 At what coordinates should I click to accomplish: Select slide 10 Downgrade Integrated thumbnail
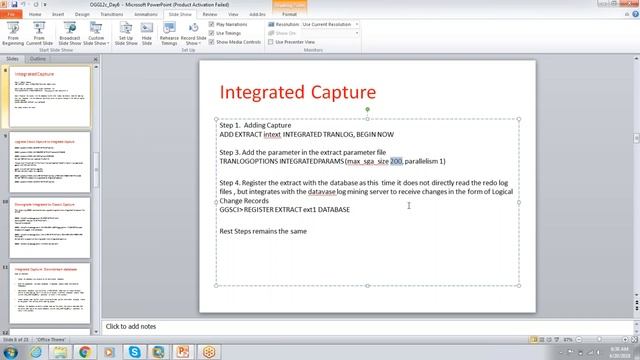[50, 228]
